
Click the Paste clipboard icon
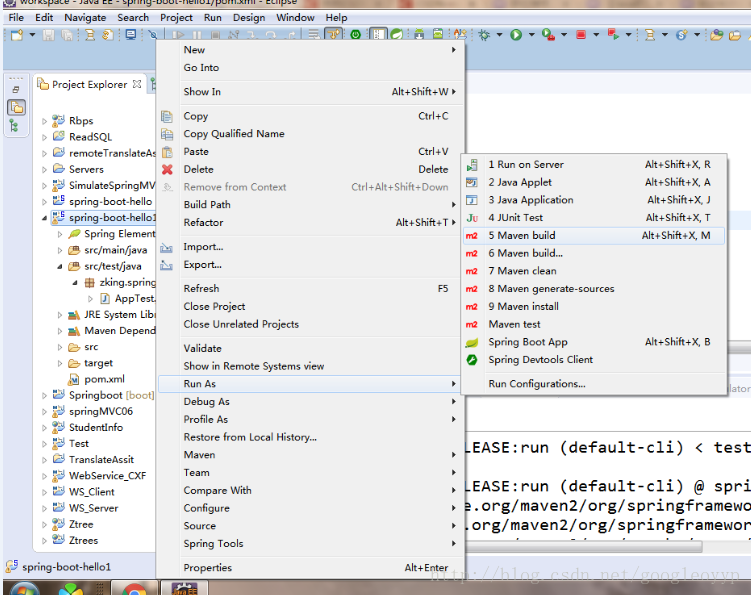[x=167, y=152]
